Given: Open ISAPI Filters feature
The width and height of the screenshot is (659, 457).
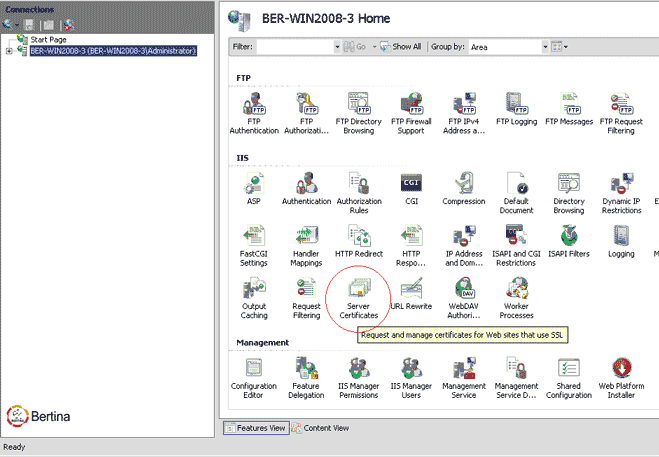Looking at the screenshot, I should coord(569,241).
